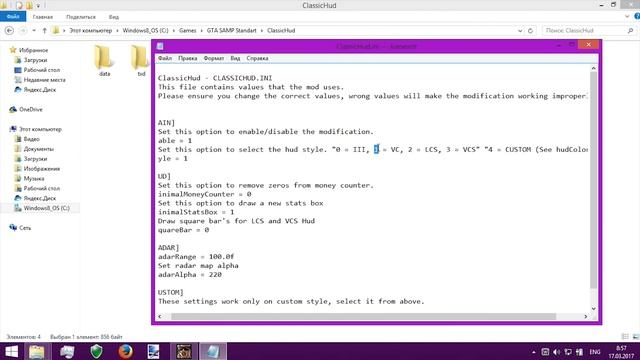Click Этот компьютер in the address path

coord(91,31)
